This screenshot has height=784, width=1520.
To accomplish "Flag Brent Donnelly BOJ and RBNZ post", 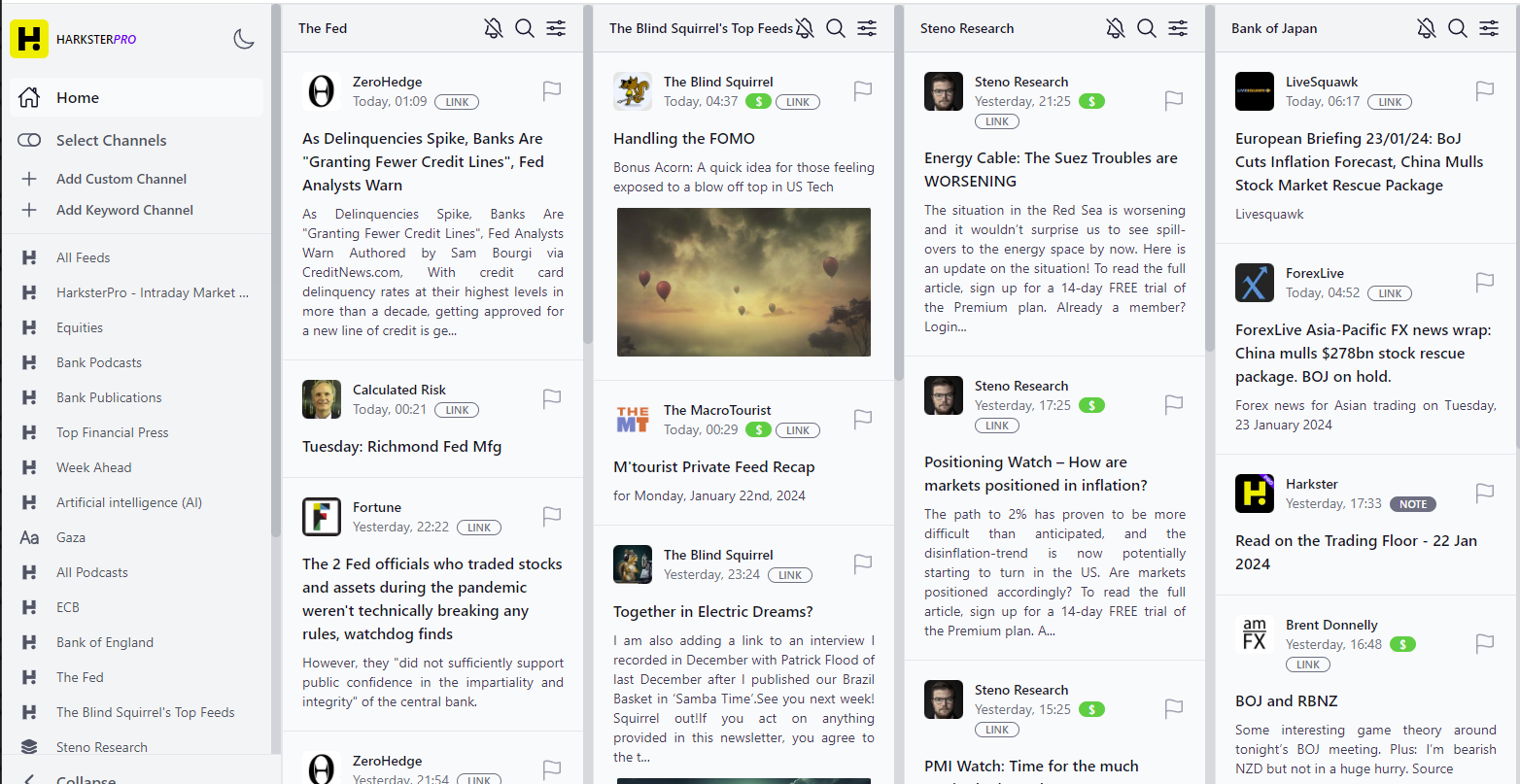I will pyautogui.click(x=1485, y=643).
